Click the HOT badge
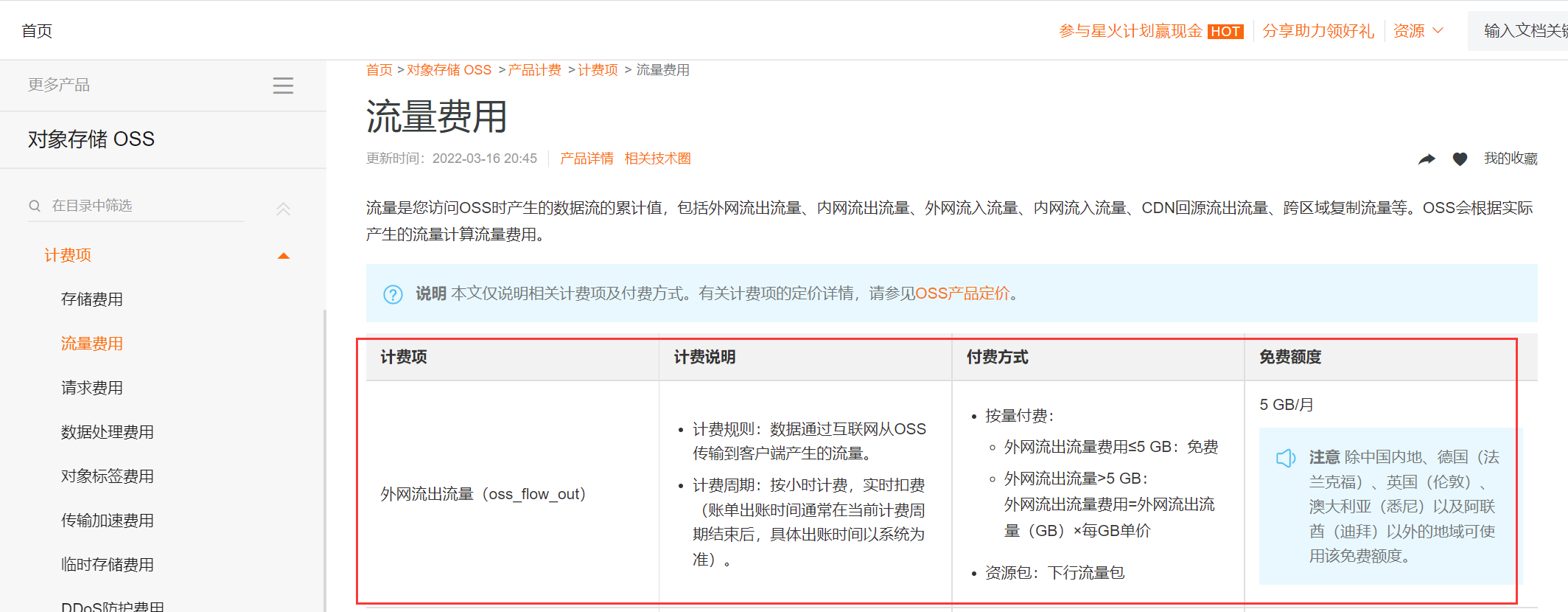The width and height of the screenshot is (1568, 612). pyautogui.click(x=1225, y=32)
